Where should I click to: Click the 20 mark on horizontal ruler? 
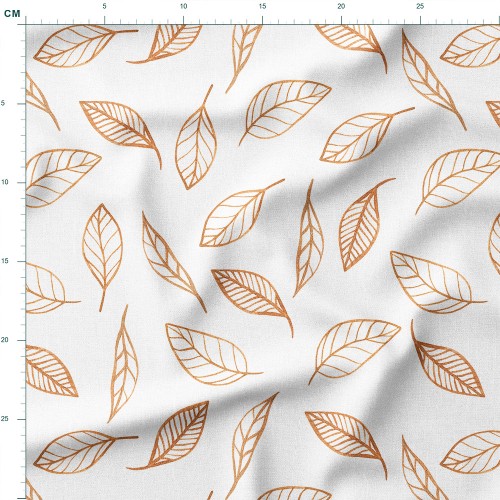341,6
